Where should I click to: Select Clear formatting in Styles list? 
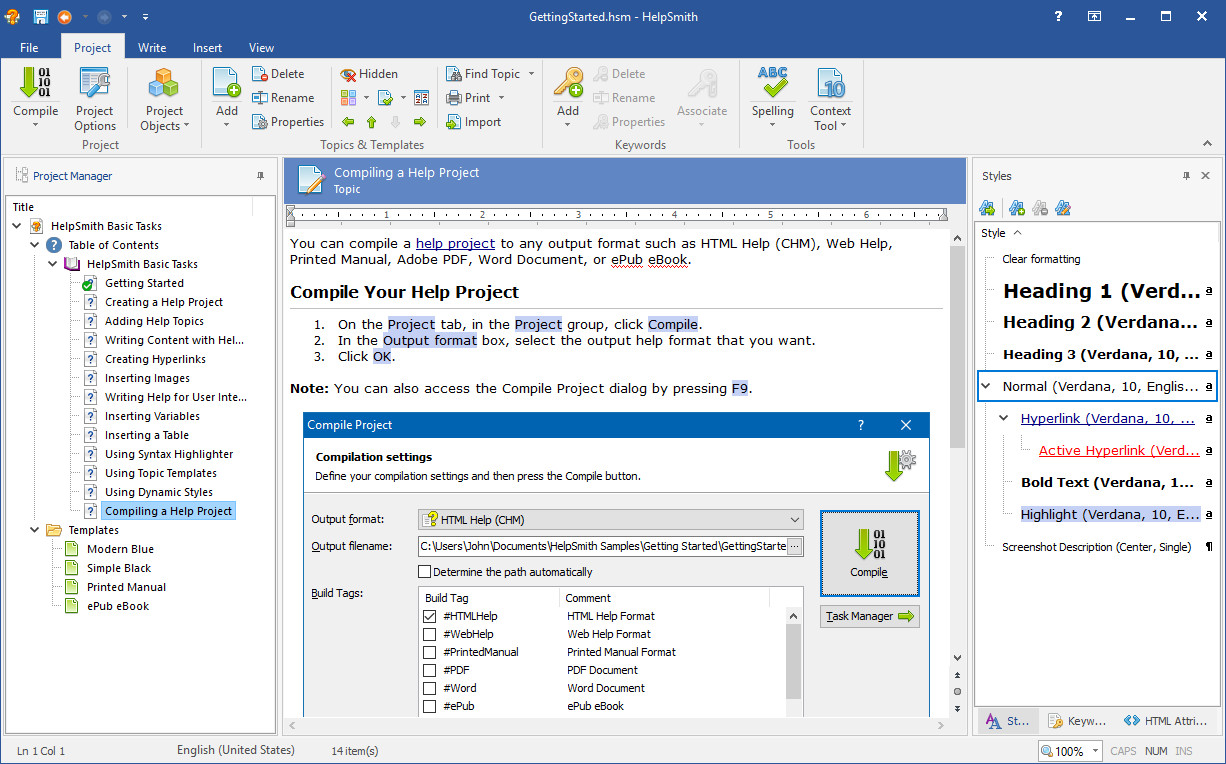1041,259
